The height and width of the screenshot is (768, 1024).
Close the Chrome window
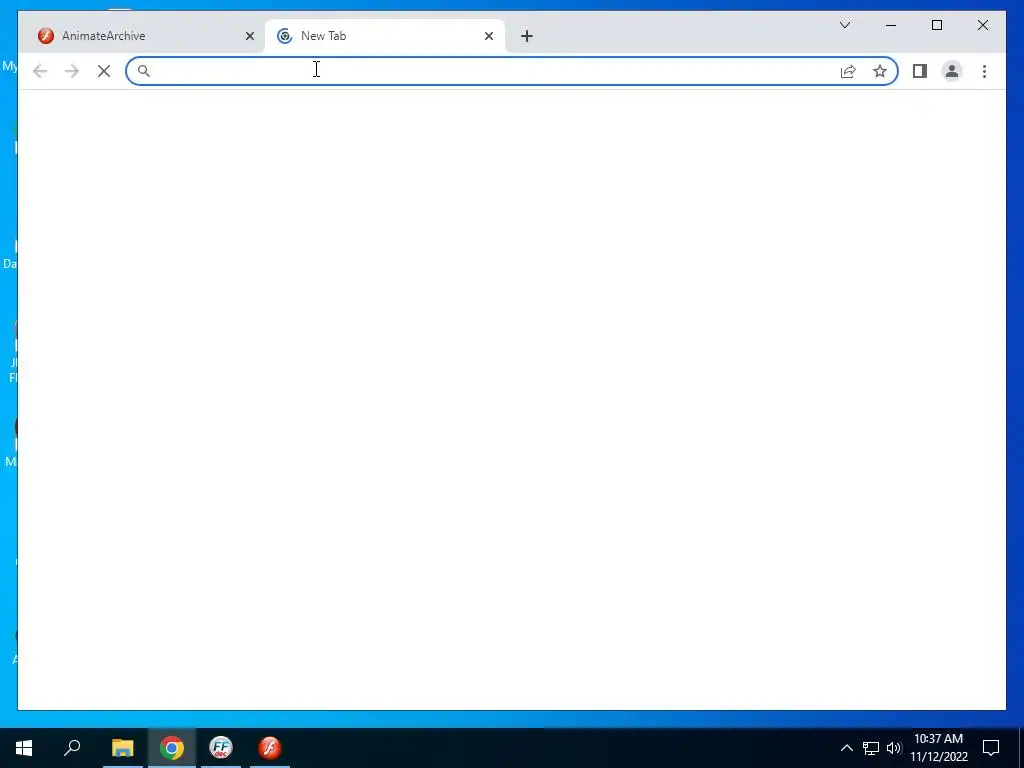983,25
